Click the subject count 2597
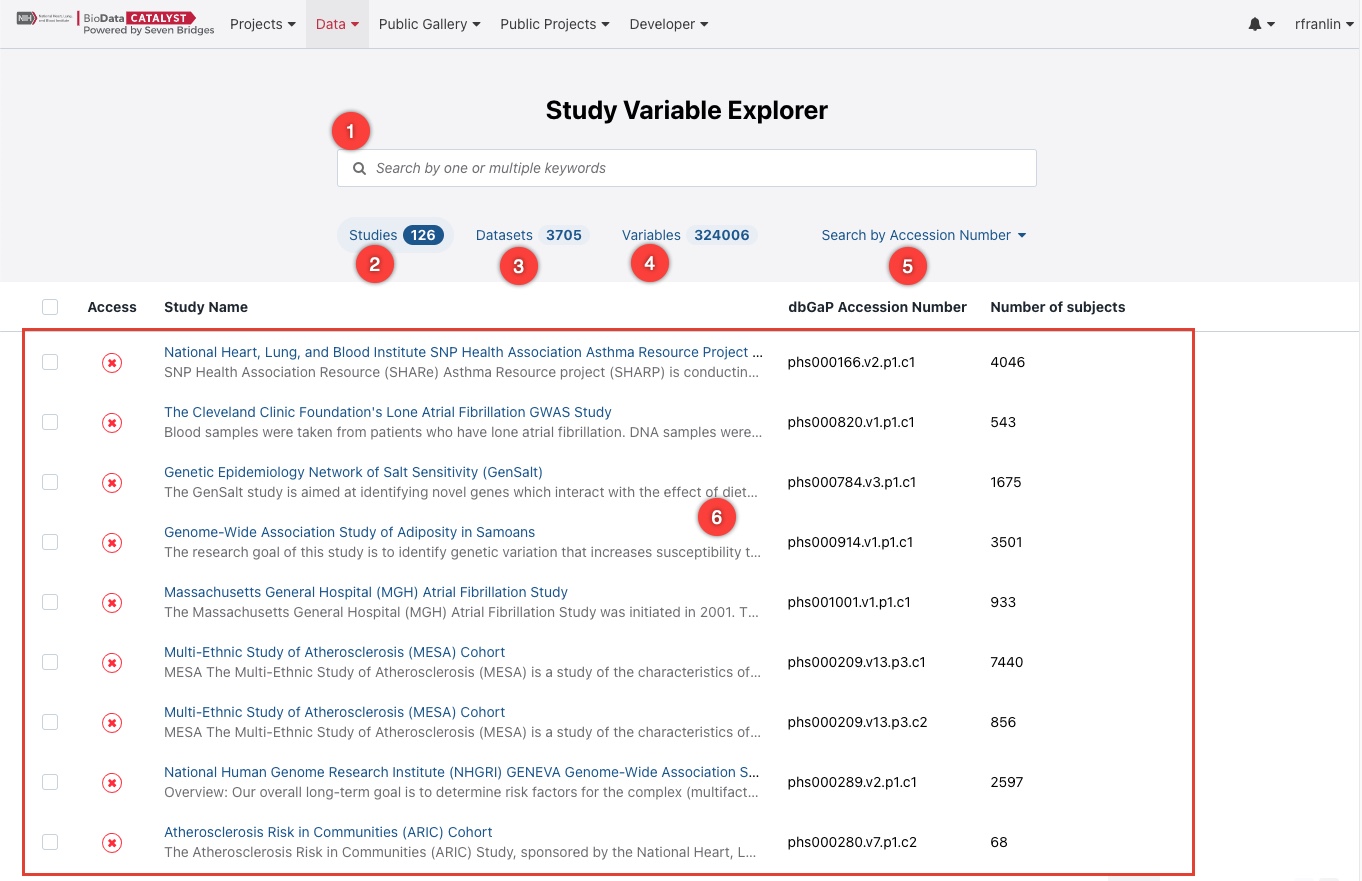The height and width of the screenshot is (881, 1362). pos(1007,782)
